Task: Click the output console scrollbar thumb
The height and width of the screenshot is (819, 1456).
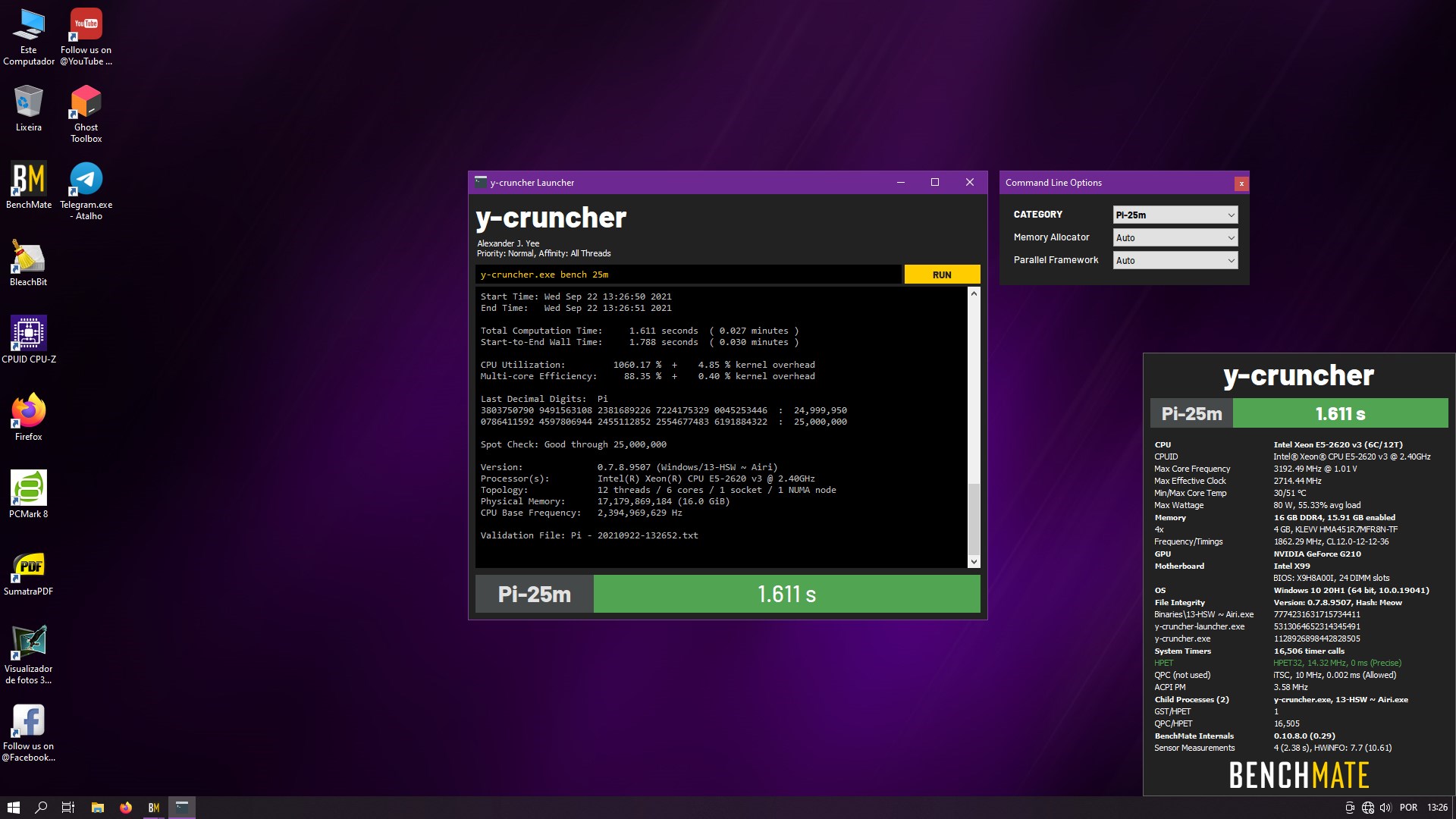Action: pyautogui.click(x=974, y=519)
